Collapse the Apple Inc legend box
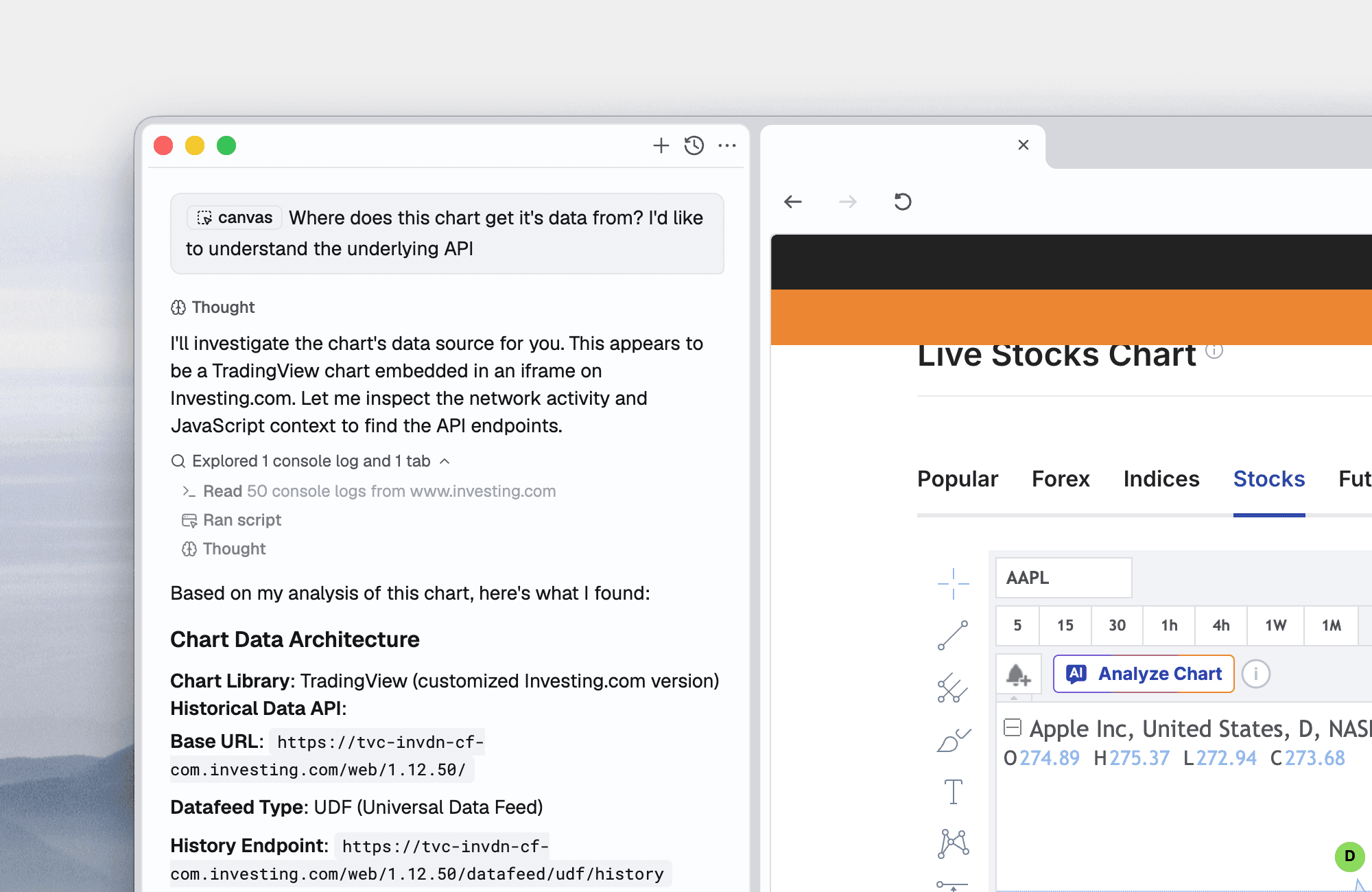This screenshot has width=1372, height=892. pyautogui.click(x=1013, y=727)
